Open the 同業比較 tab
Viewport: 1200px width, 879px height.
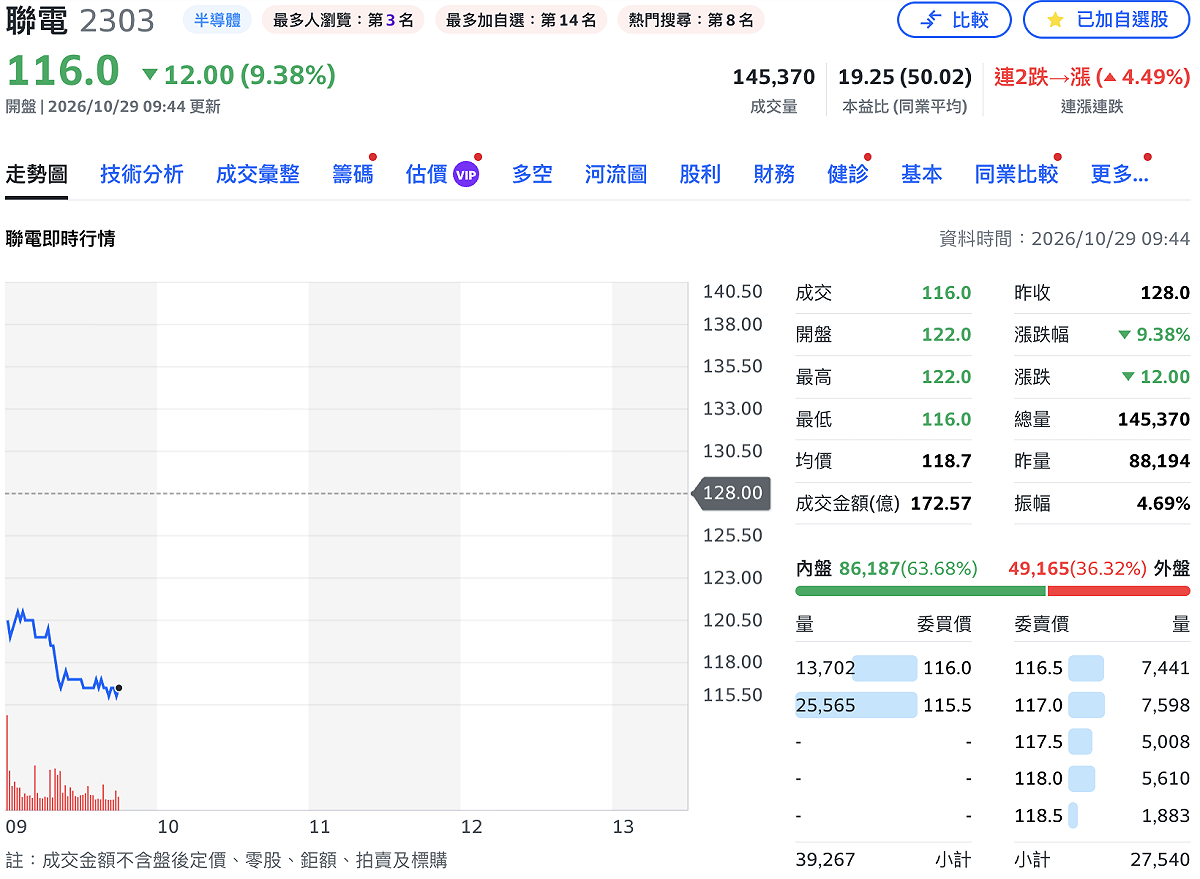(x=1017, y=174)
